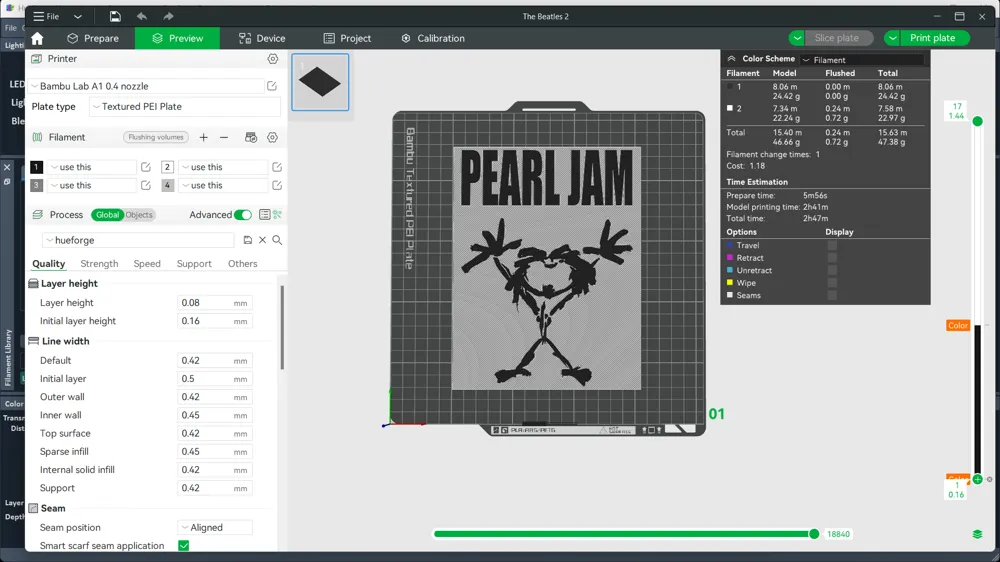Discard hueforge preset changes with X icon
1000x562 pixels.
(x=262, y=240)
